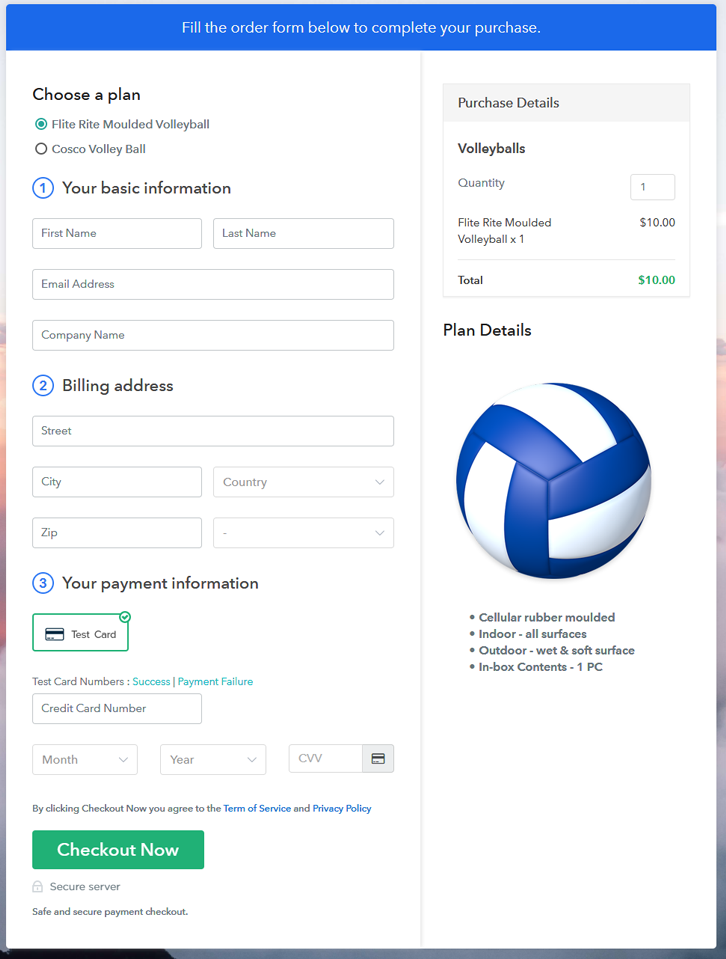Open the Privacy Policy link

pyautogui.click(x=342, y=809)
